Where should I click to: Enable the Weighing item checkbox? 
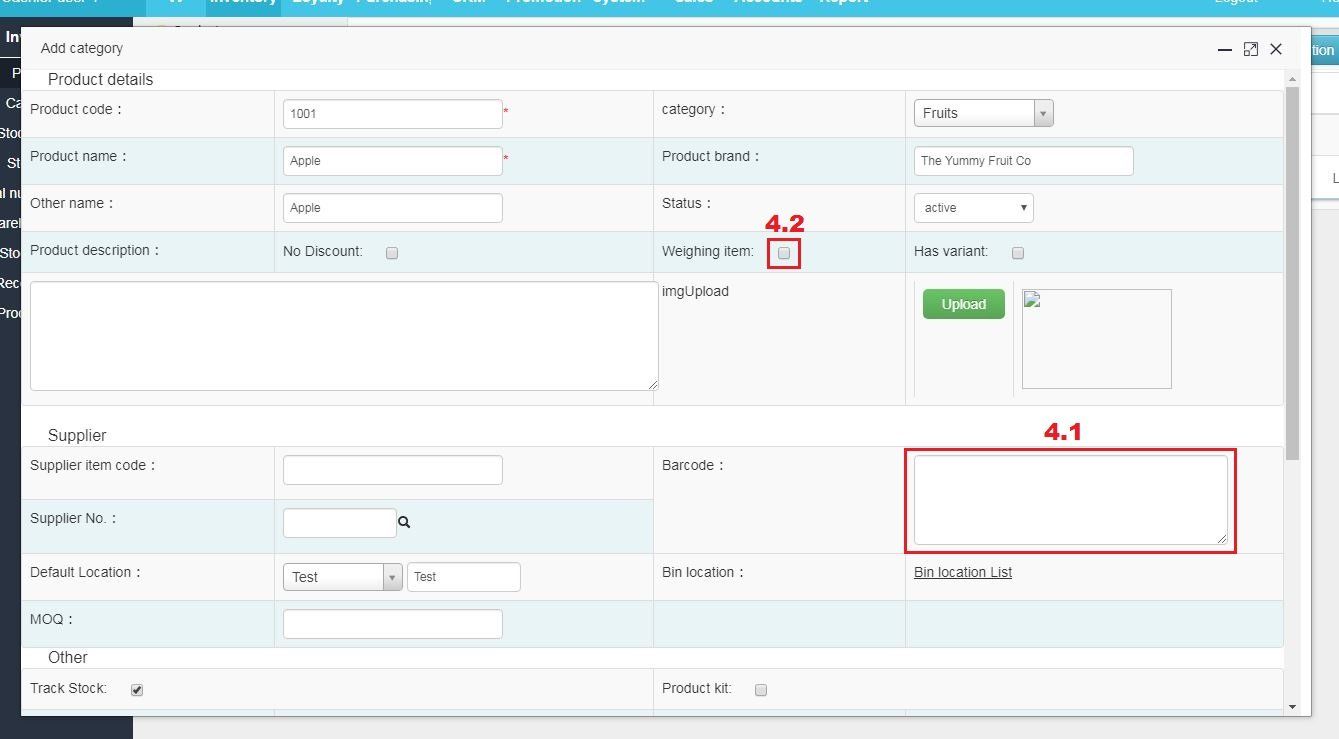784,253
